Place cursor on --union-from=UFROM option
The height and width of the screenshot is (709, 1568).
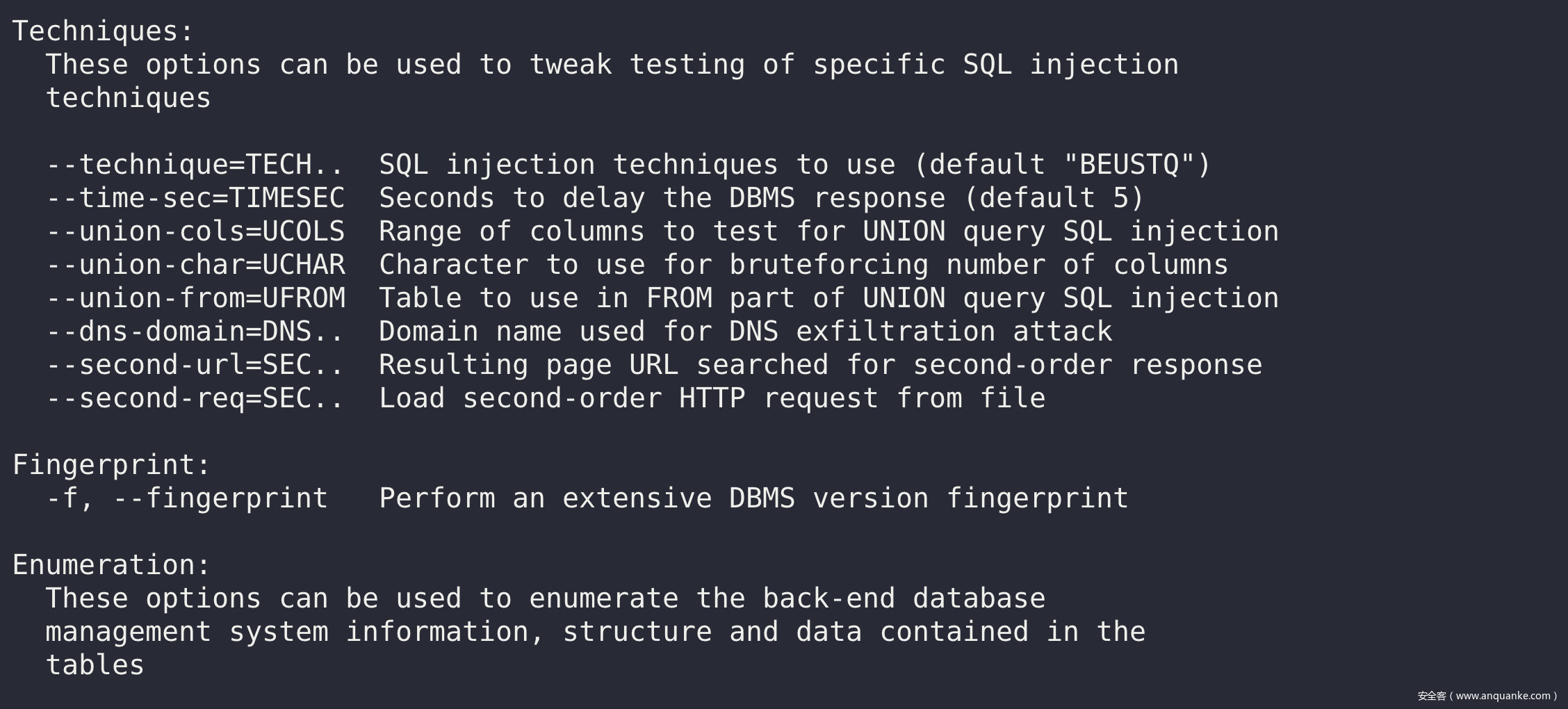click(195, 298)
